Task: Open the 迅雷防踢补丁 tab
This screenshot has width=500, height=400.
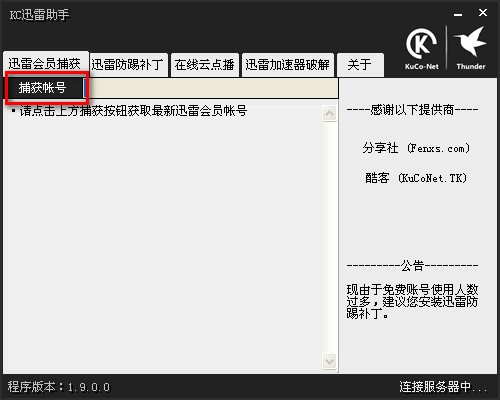Action: (128, 65)
